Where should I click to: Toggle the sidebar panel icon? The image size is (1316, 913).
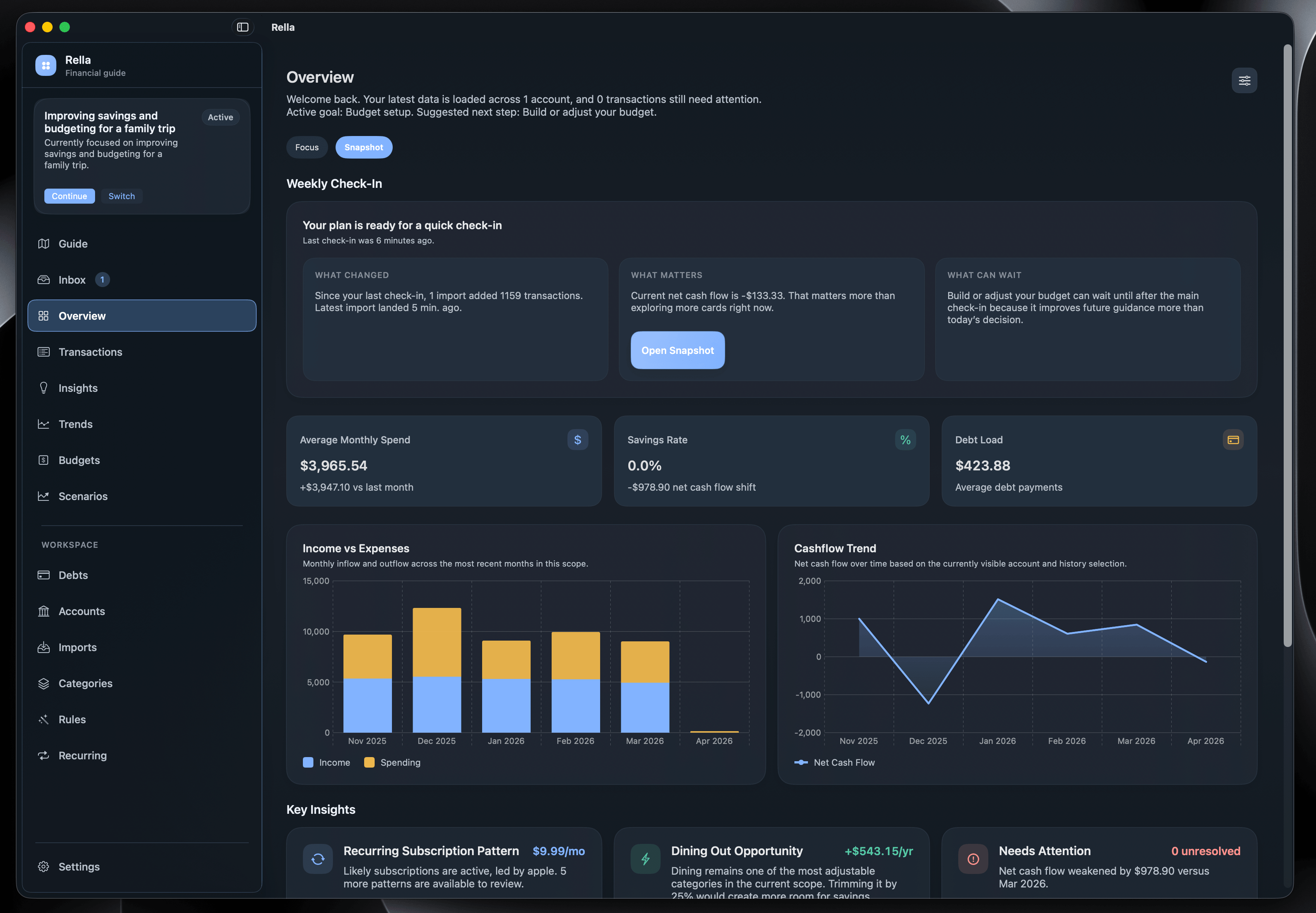coord(243,27)
